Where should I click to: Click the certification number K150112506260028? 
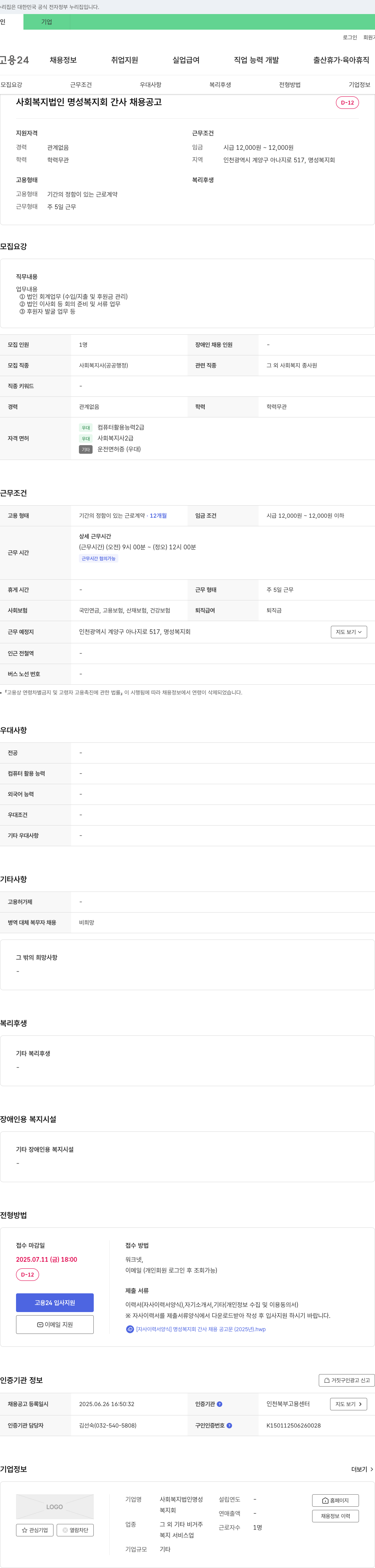click(293, 1425)
